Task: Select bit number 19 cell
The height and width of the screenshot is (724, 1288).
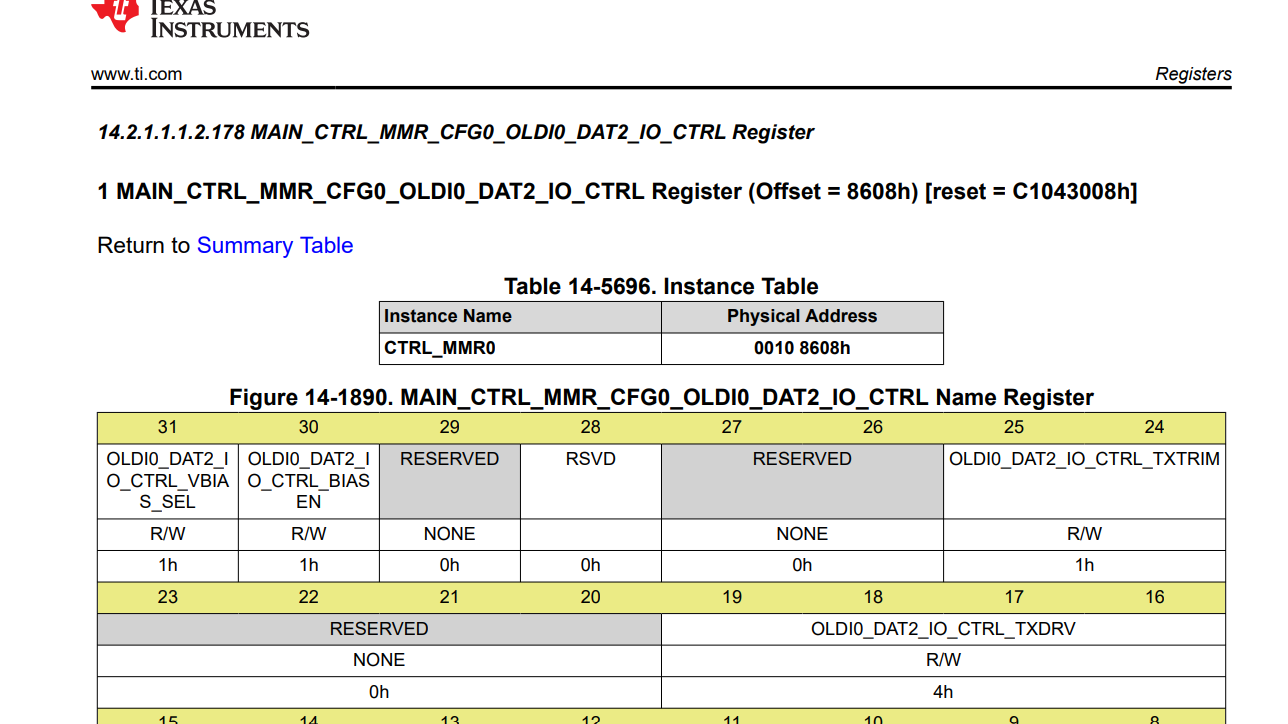Action: pyautogui.click(x=732, y=598)
